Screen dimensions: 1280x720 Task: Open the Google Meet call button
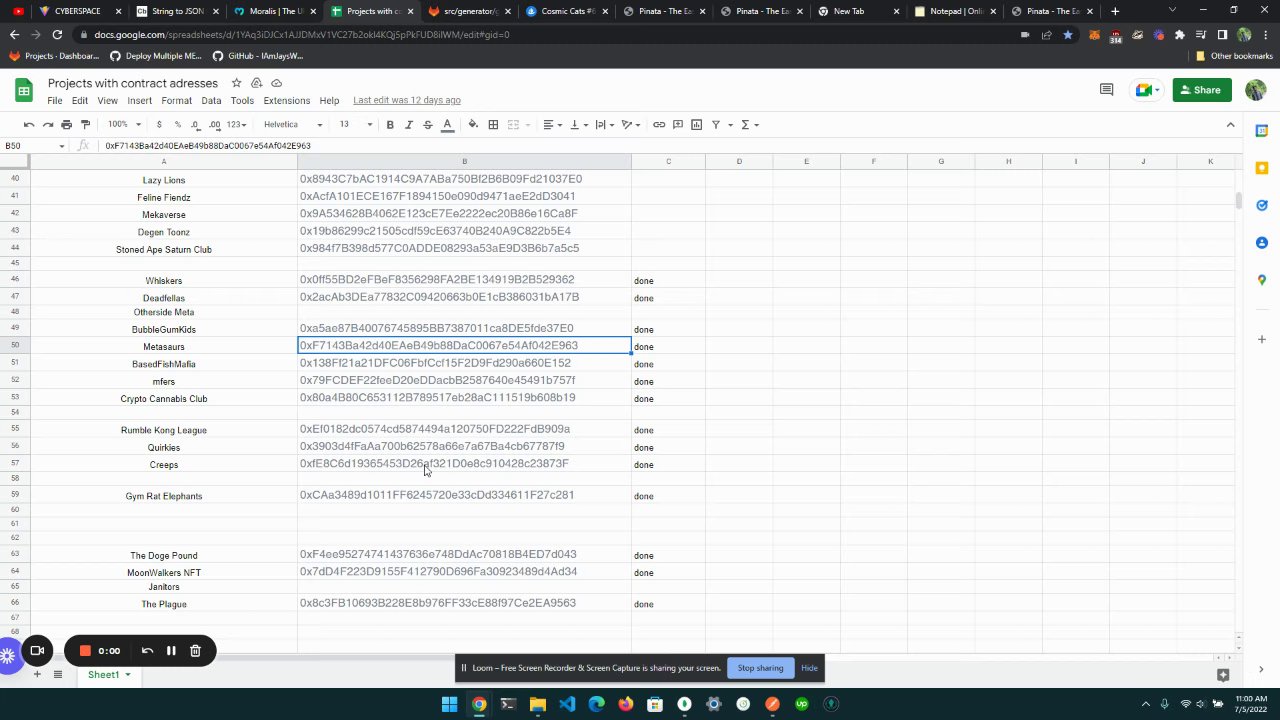[1147, 90]
